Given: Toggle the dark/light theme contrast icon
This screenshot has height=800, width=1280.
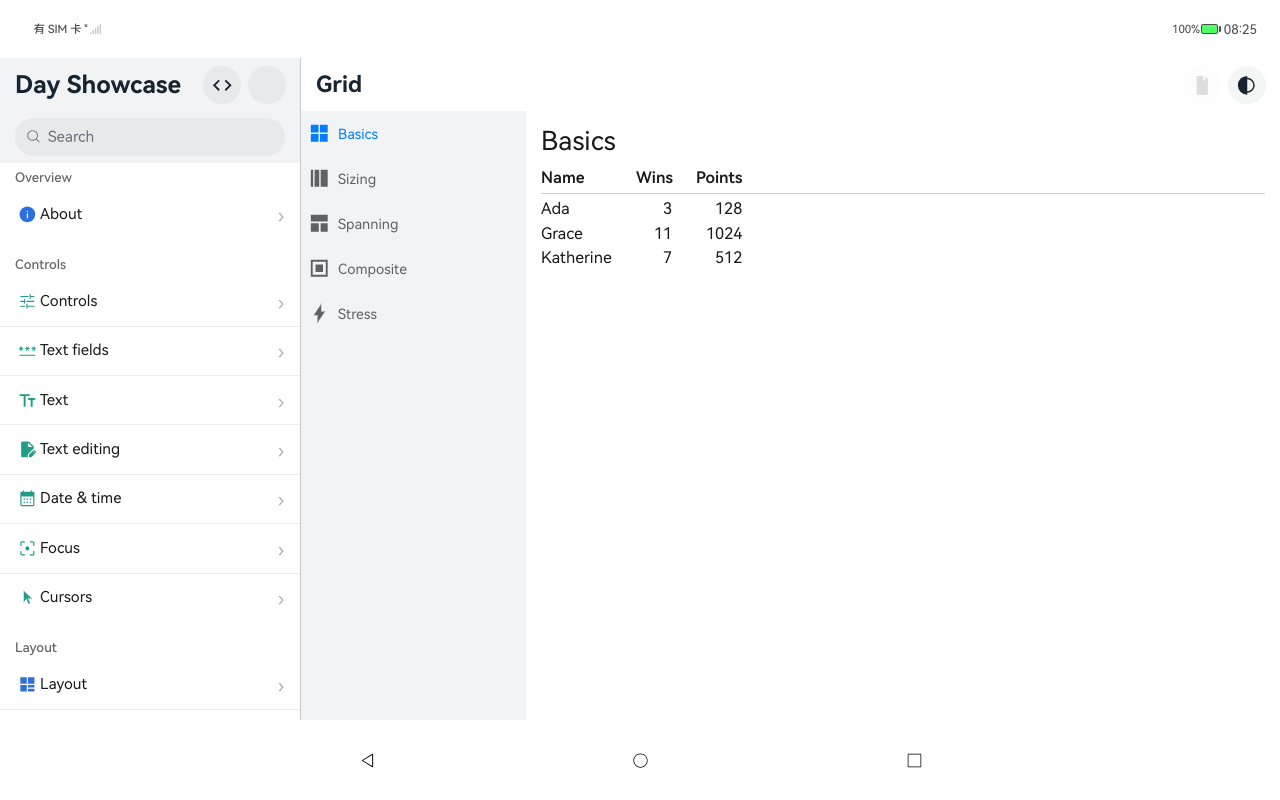Looking at the screenshot, I should point(1246,85).
